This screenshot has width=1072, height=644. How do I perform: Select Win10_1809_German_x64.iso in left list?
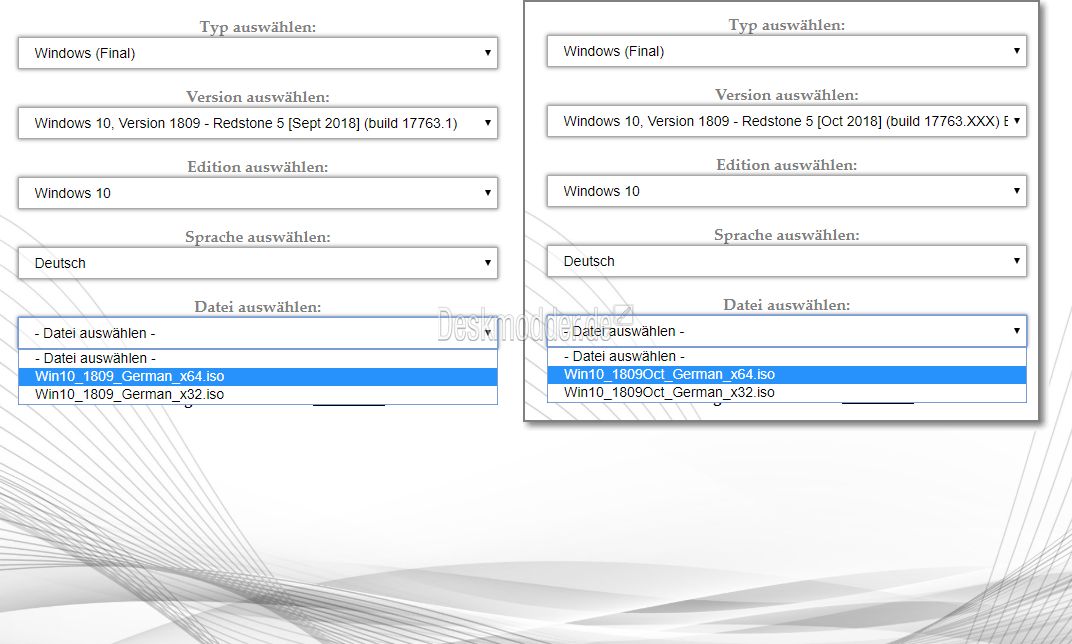pos(258,377)
